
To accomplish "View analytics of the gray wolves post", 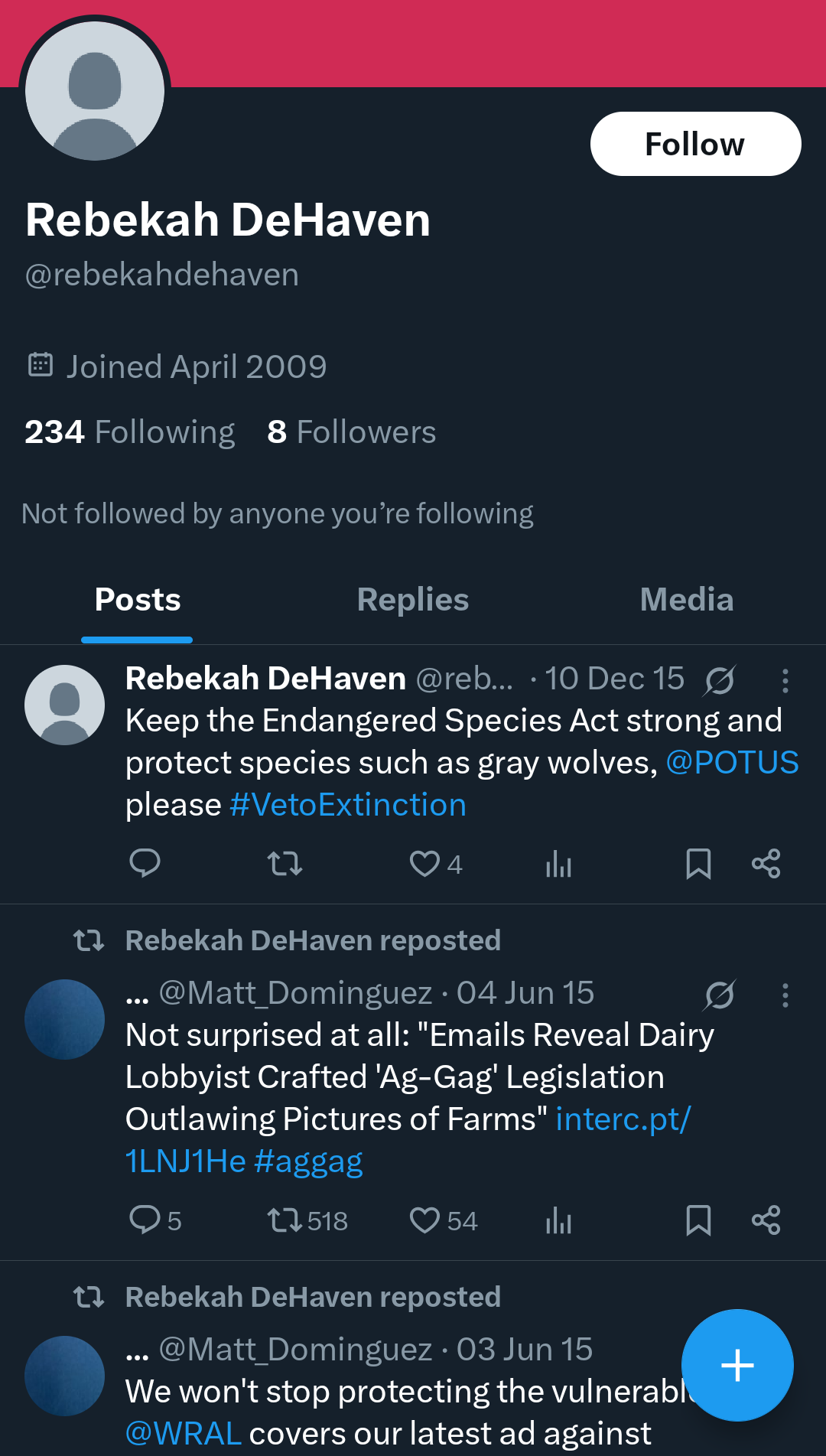I will pyautogui.click(x=558, y=865).
